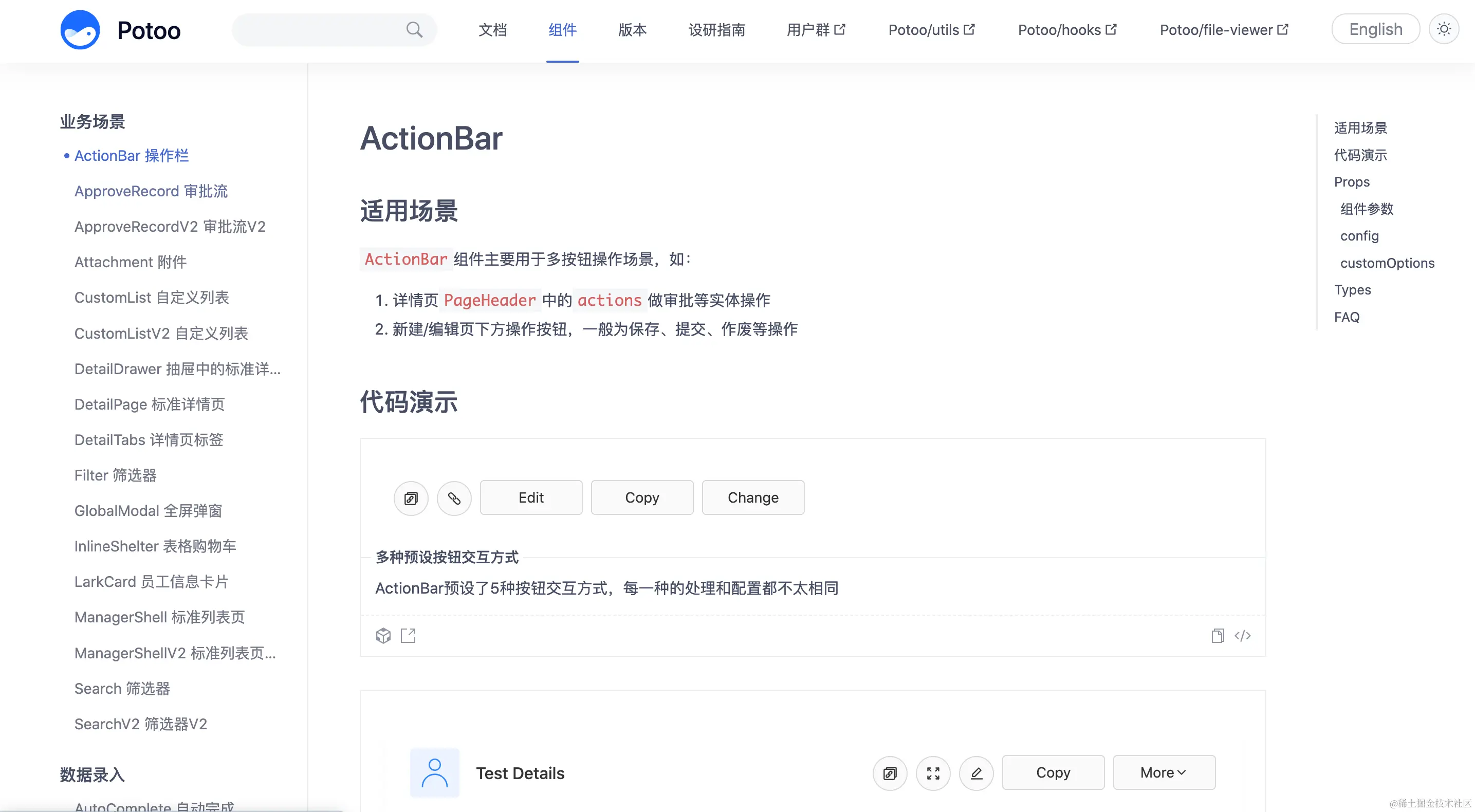Image resolution: width=1475 pixels, height=812 pixels.
Task: Open the 版本 nav tab
Action: click(632, 30)
